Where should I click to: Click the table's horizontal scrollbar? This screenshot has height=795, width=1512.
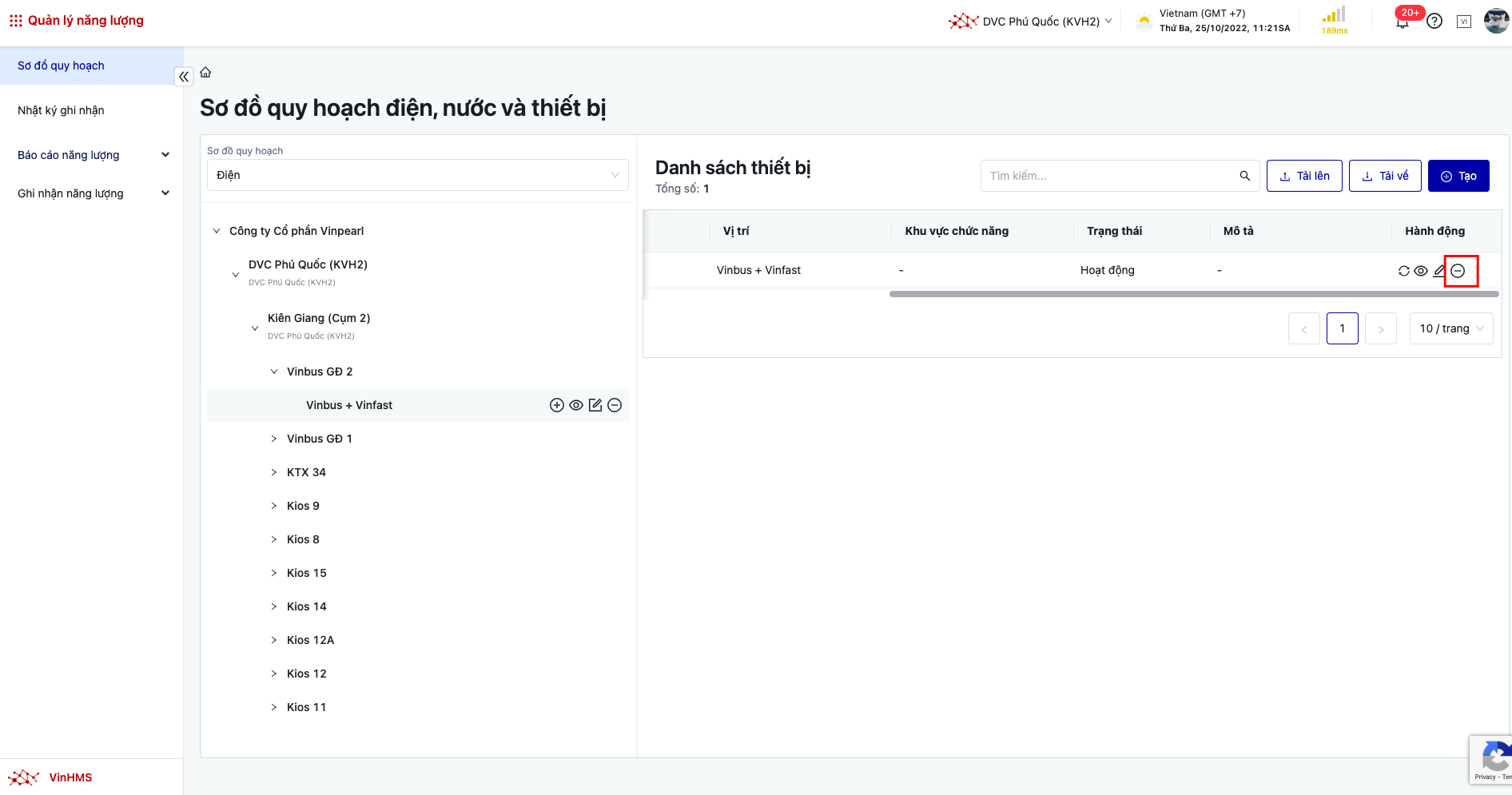pyautogui.click(x=1193, y=294)
